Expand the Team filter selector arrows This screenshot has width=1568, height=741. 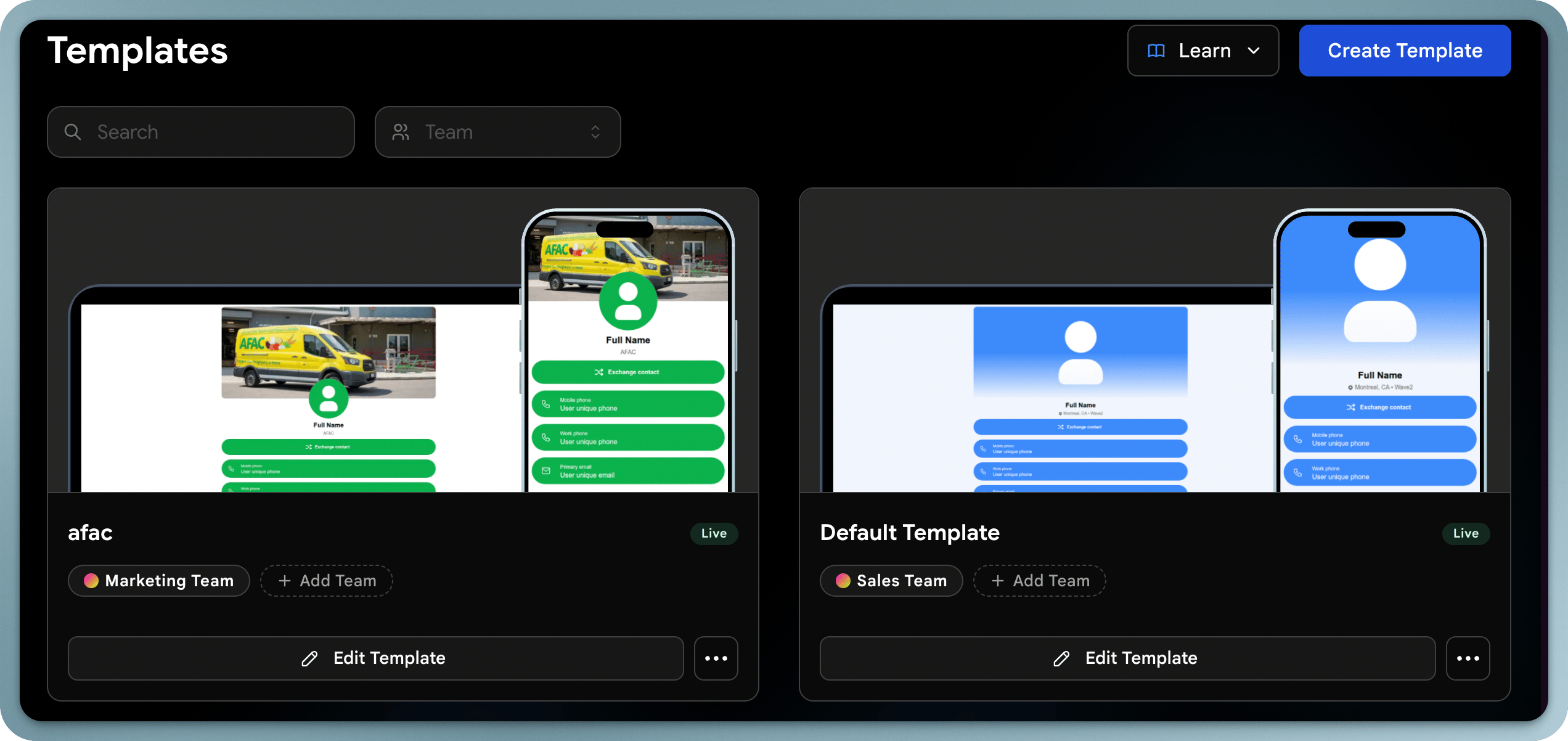tap(595, 132)
